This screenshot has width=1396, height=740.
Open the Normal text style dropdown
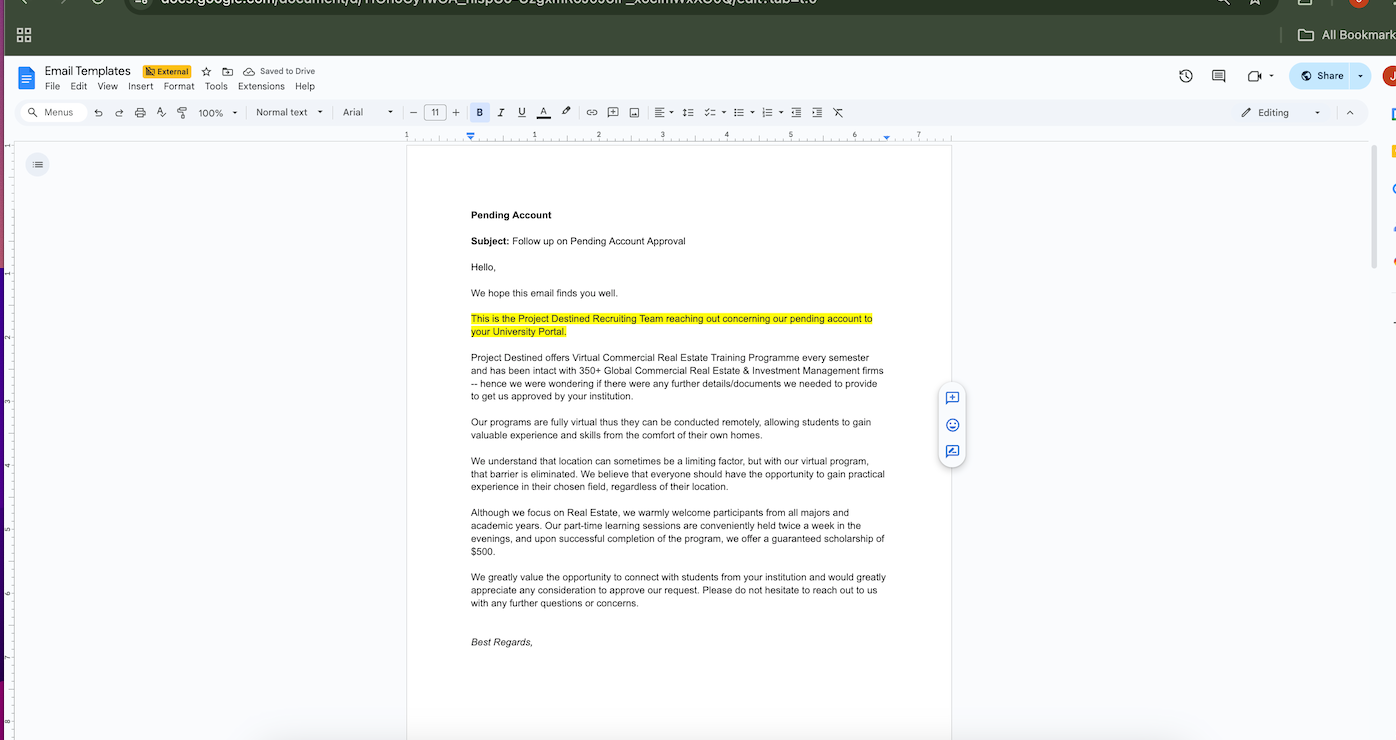(x=289, y=113)
